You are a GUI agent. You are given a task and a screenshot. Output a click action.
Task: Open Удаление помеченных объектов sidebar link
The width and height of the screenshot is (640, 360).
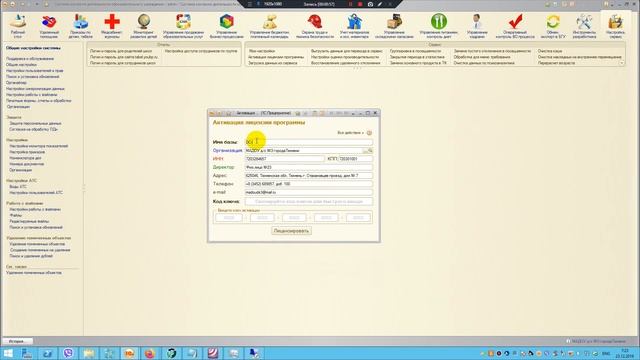coord(37,244)
